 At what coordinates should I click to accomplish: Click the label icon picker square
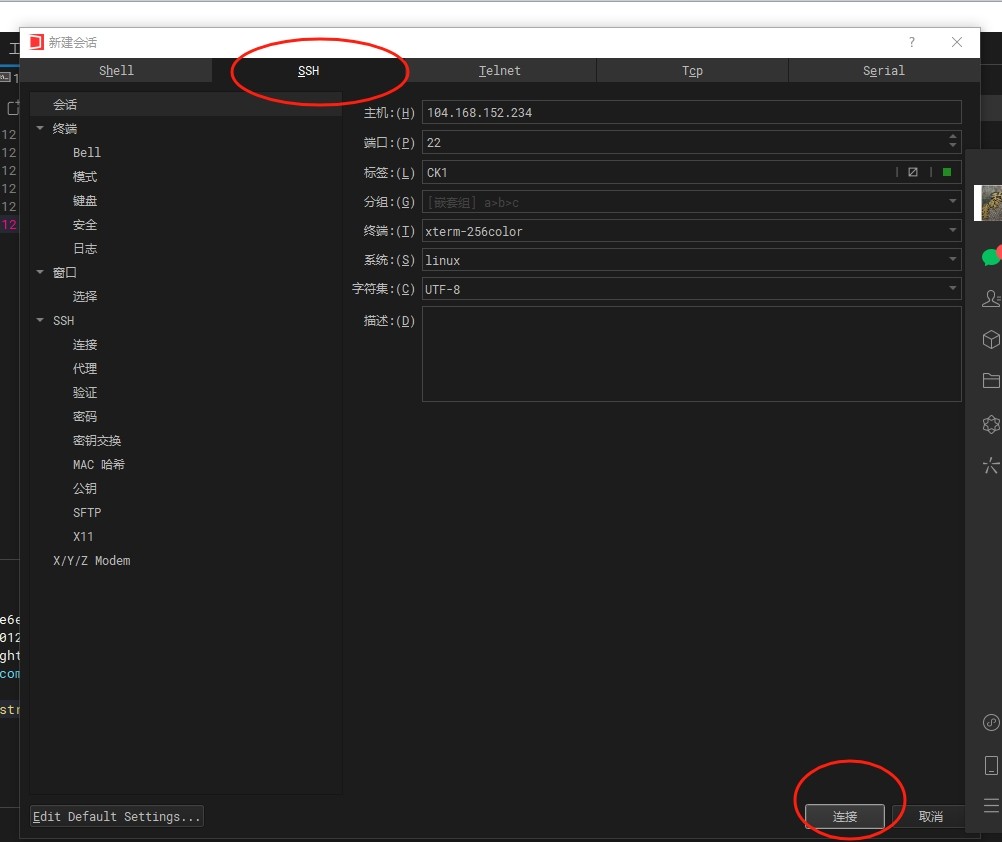913,172
